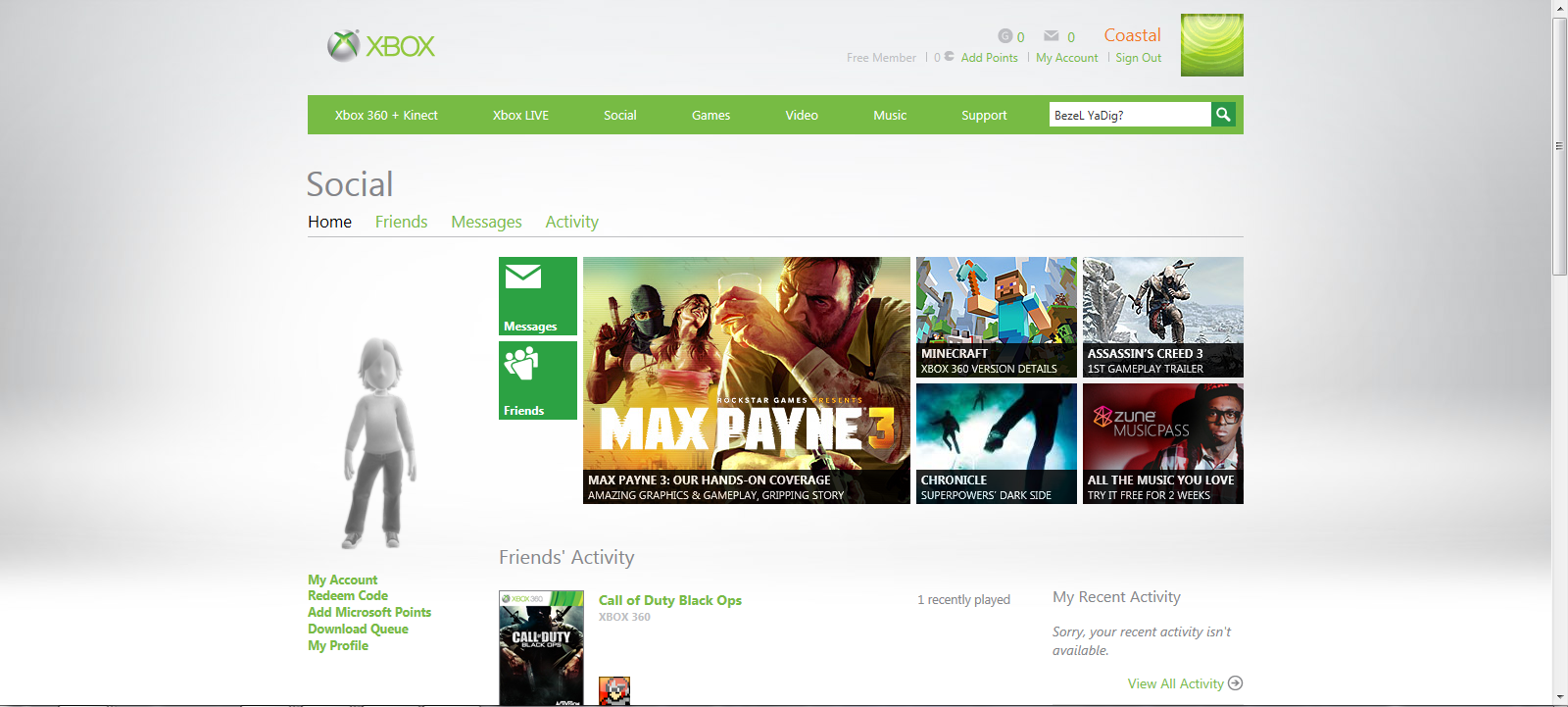Click the green search magnifier button
The image size is (1568, 707).
click(1223, 115)
